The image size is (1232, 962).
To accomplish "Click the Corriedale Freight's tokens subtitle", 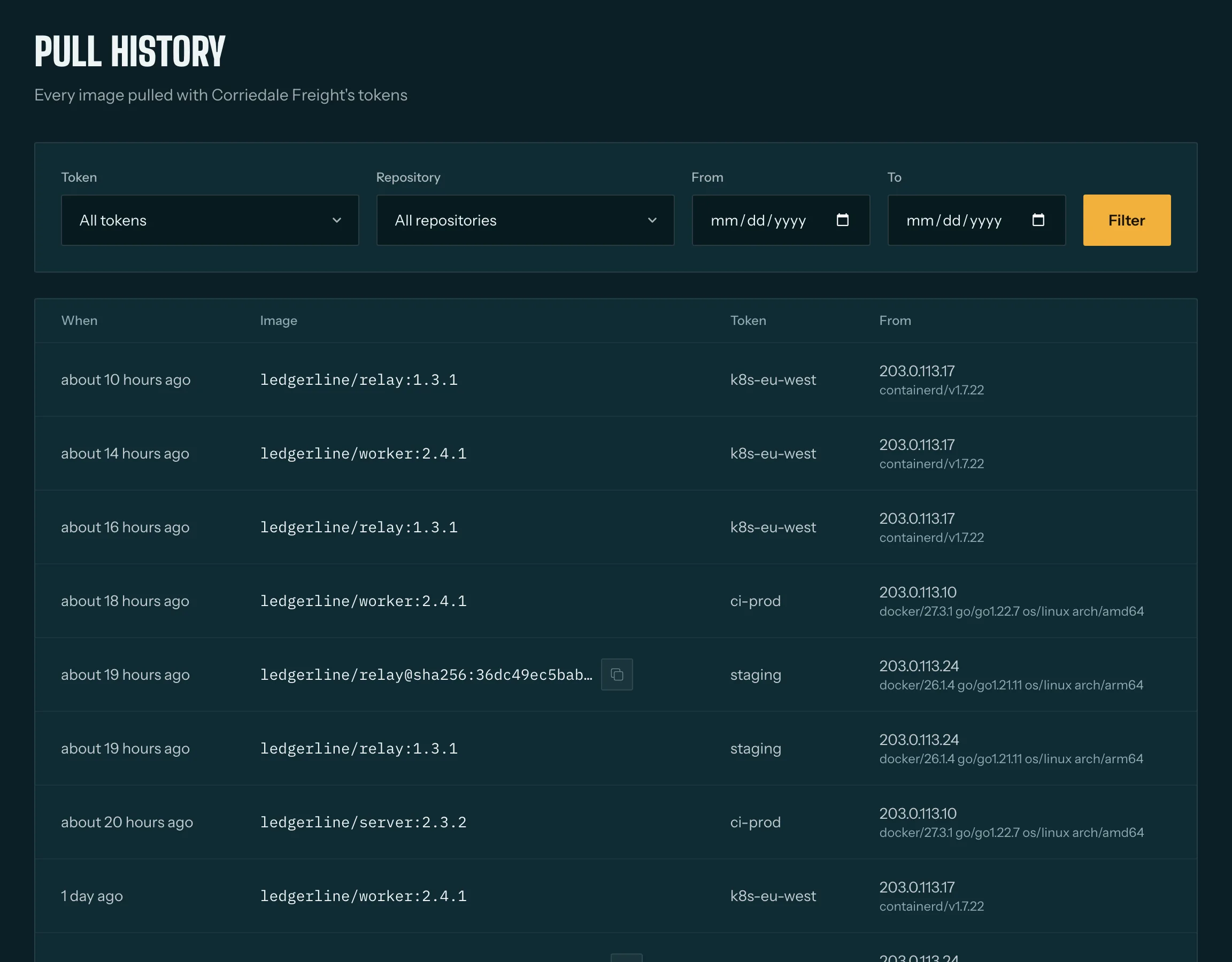I will tap(220, 95).
